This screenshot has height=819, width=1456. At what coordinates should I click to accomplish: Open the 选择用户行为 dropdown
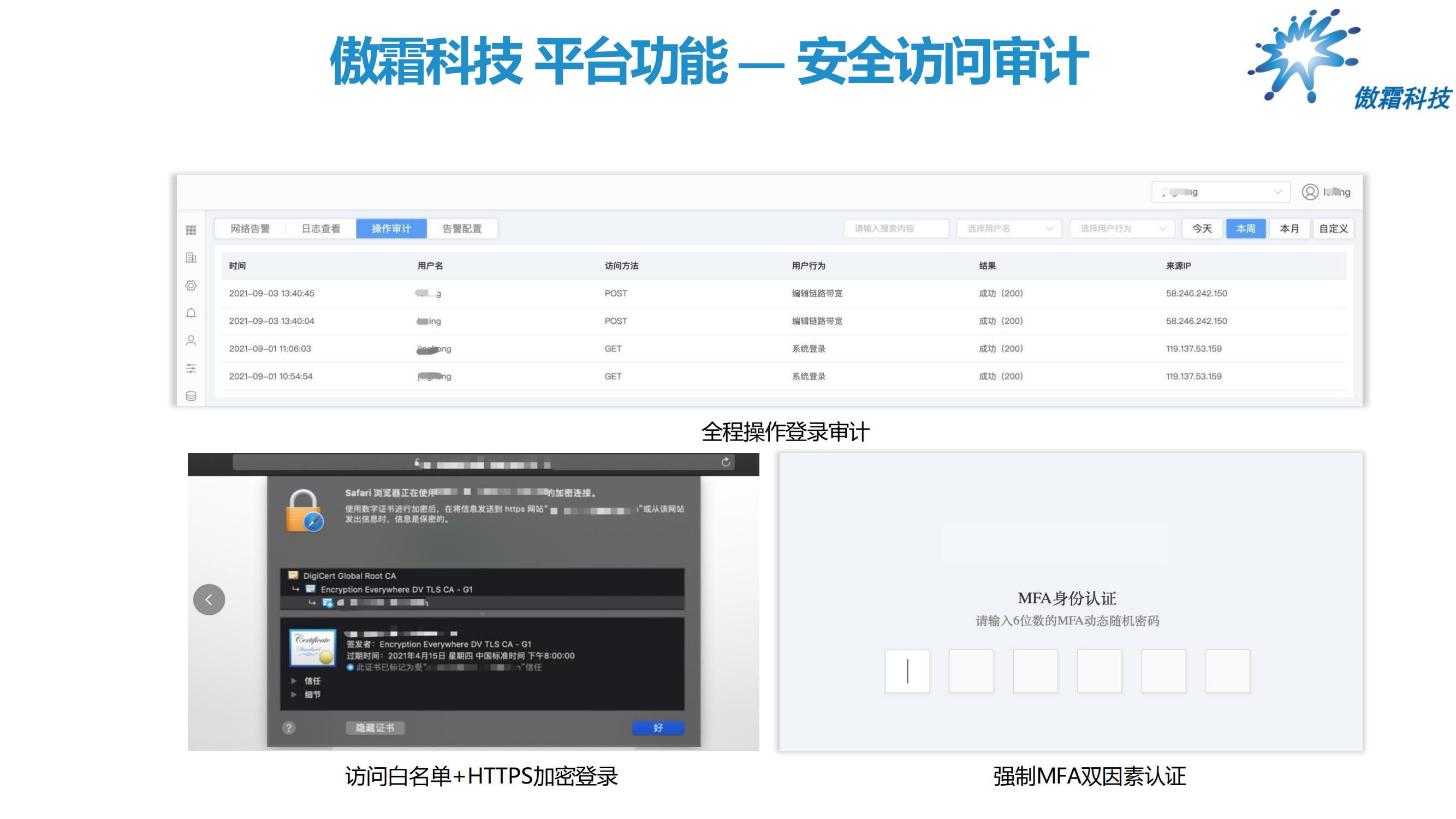pos(1122,228)
